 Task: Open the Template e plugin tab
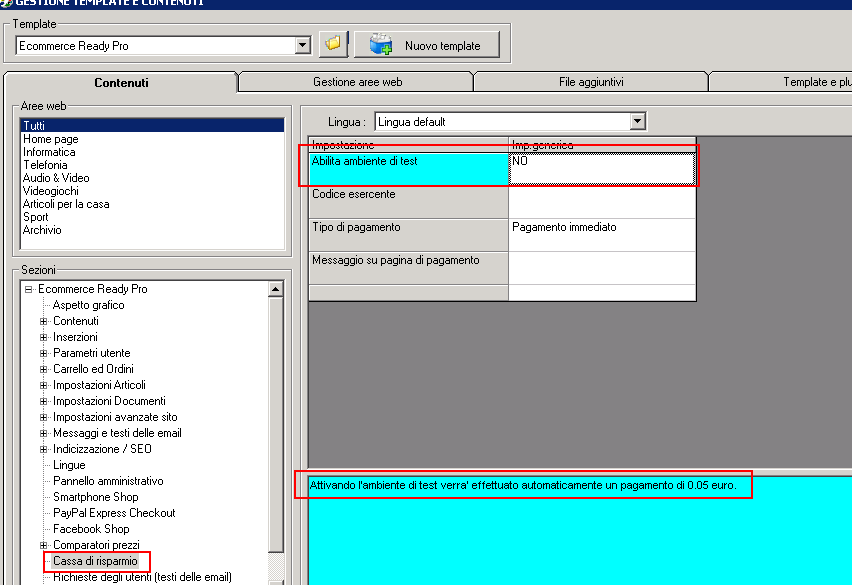click(x=781, y=82)
